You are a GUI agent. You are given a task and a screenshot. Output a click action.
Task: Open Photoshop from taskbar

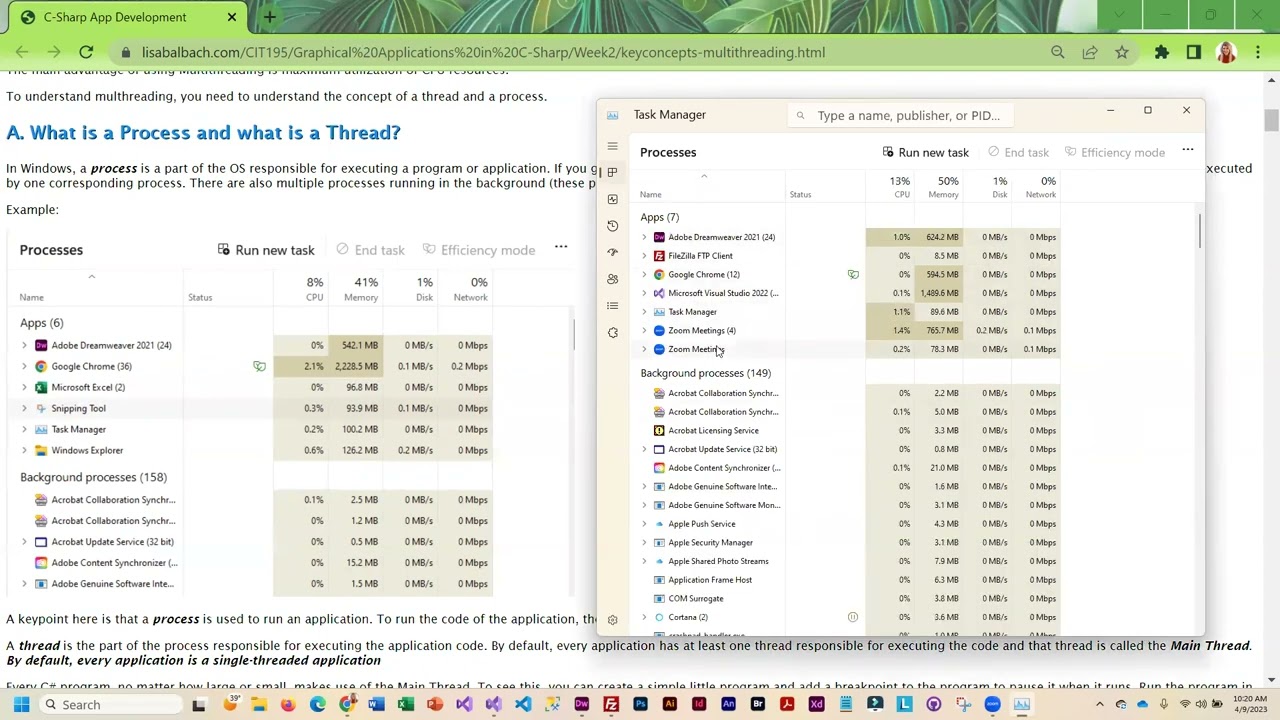(640, 705)
